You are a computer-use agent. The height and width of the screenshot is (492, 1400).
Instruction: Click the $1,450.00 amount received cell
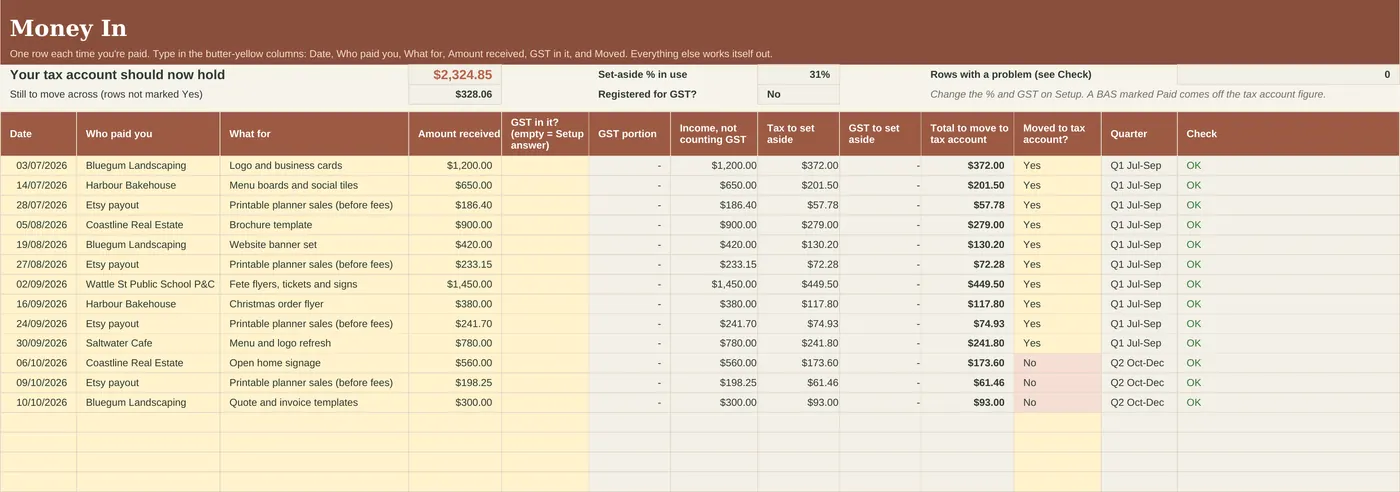(455, 285)
